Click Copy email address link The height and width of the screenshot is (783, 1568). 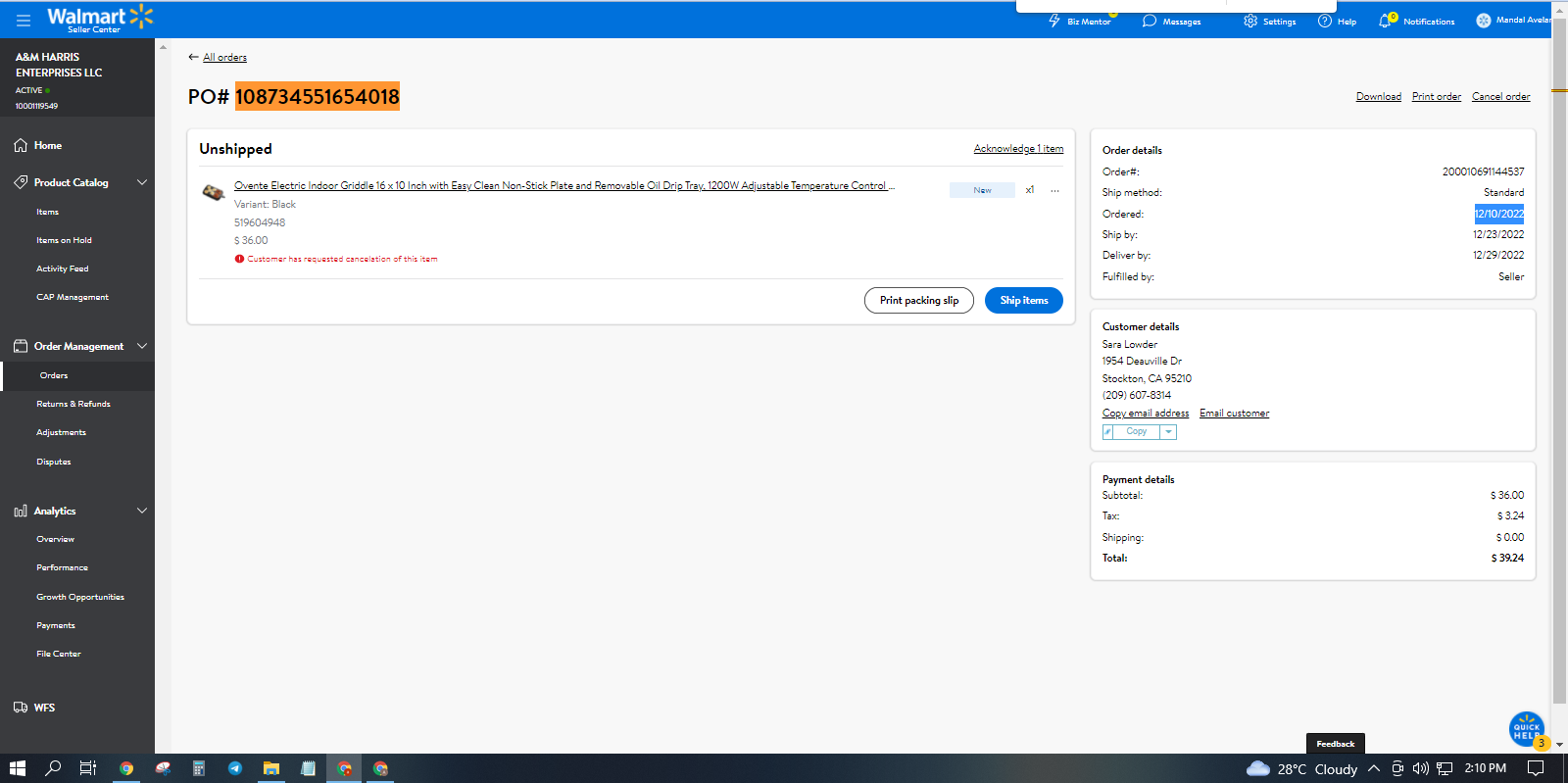1146,414
